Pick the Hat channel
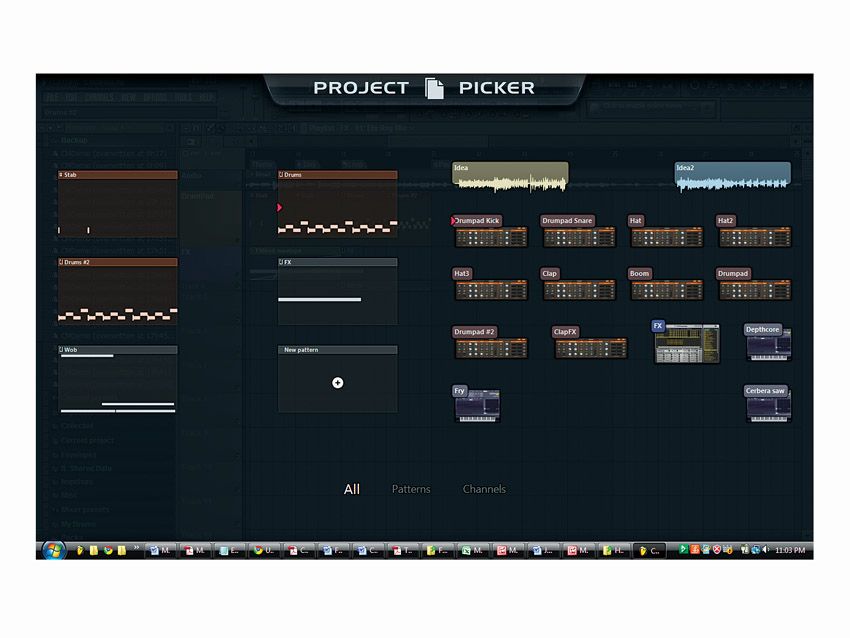This screenshot has height=638, width=850. click(666, 231)
